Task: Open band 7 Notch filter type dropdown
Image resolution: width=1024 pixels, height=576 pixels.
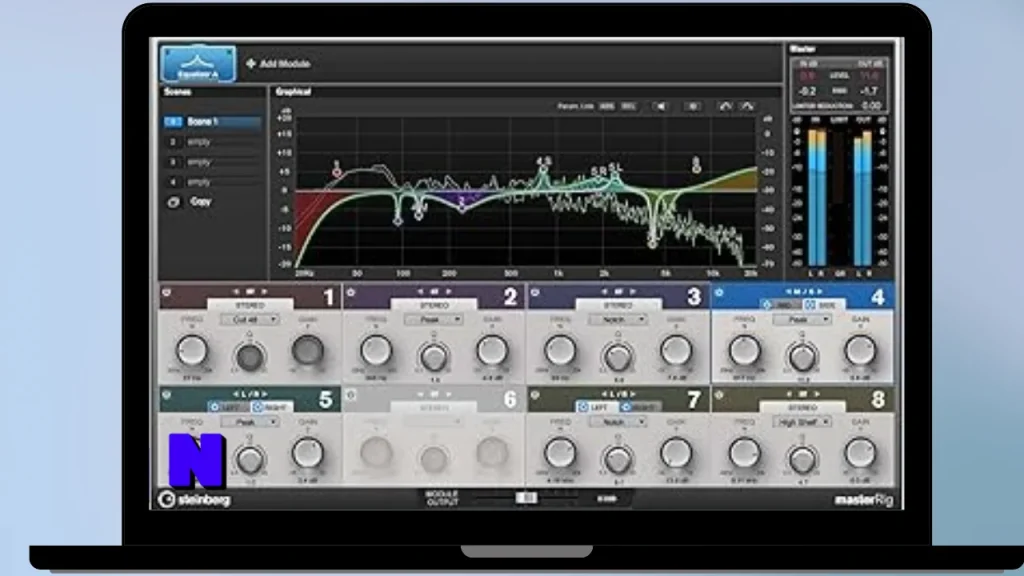Action: point(618,422)
